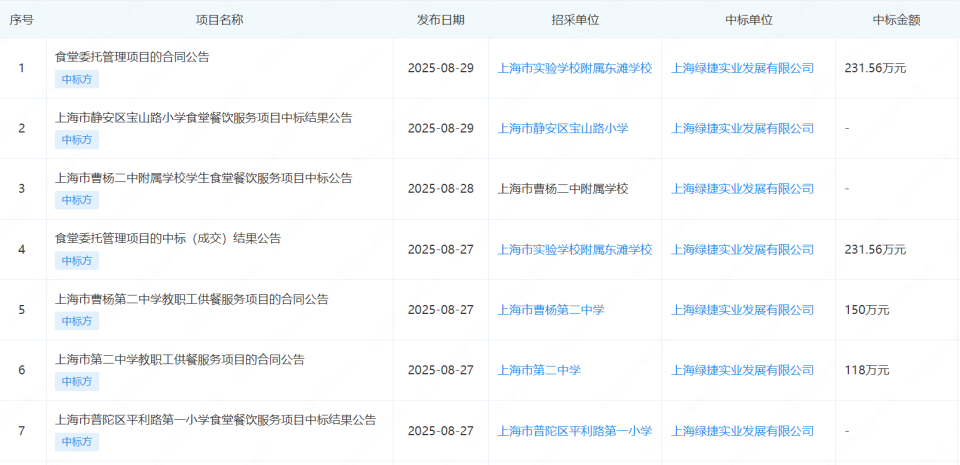Select date 2025-08-29 in row 2
960x465 pixels.
tap(441, 128)
